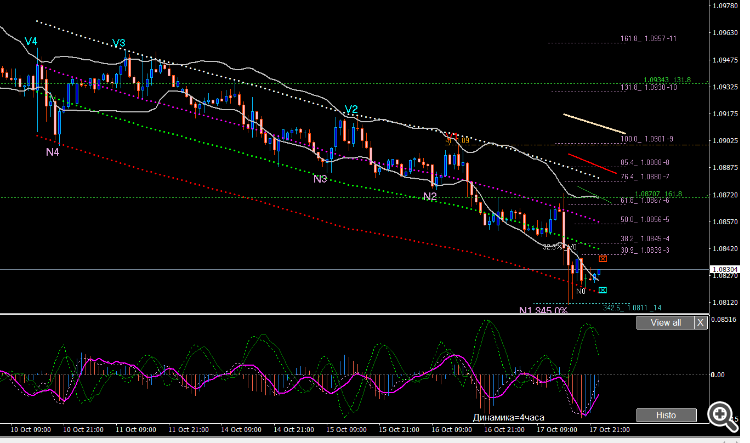Click the 61.8 Fibonacci level label
This screenshot has height=443, width=750.
[645, 200]
